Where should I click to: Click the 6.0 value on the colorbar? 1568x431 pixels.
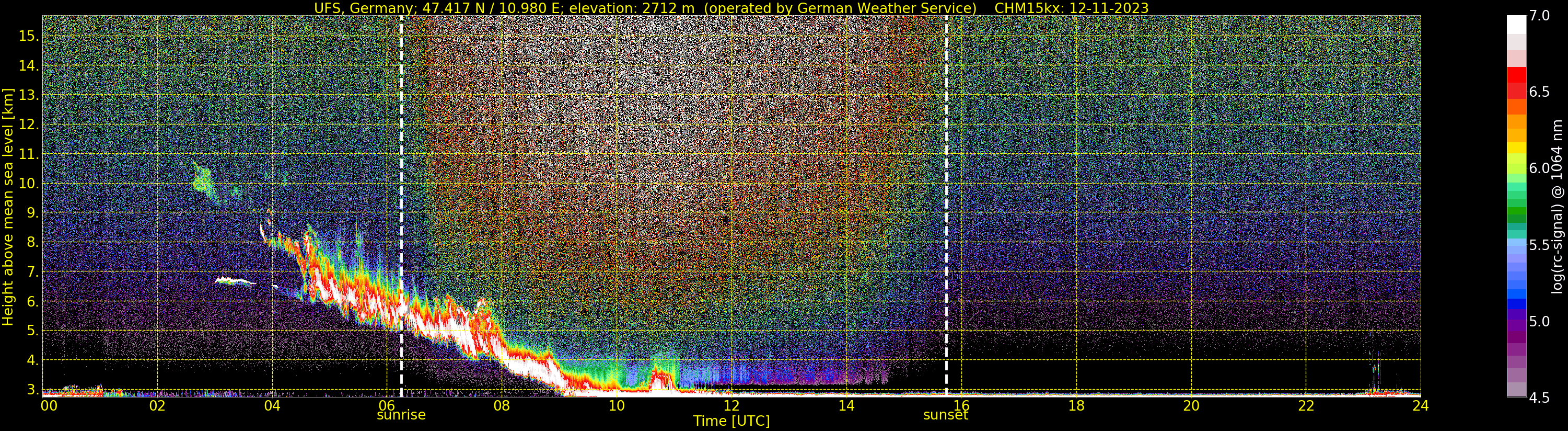point(1539,168)
